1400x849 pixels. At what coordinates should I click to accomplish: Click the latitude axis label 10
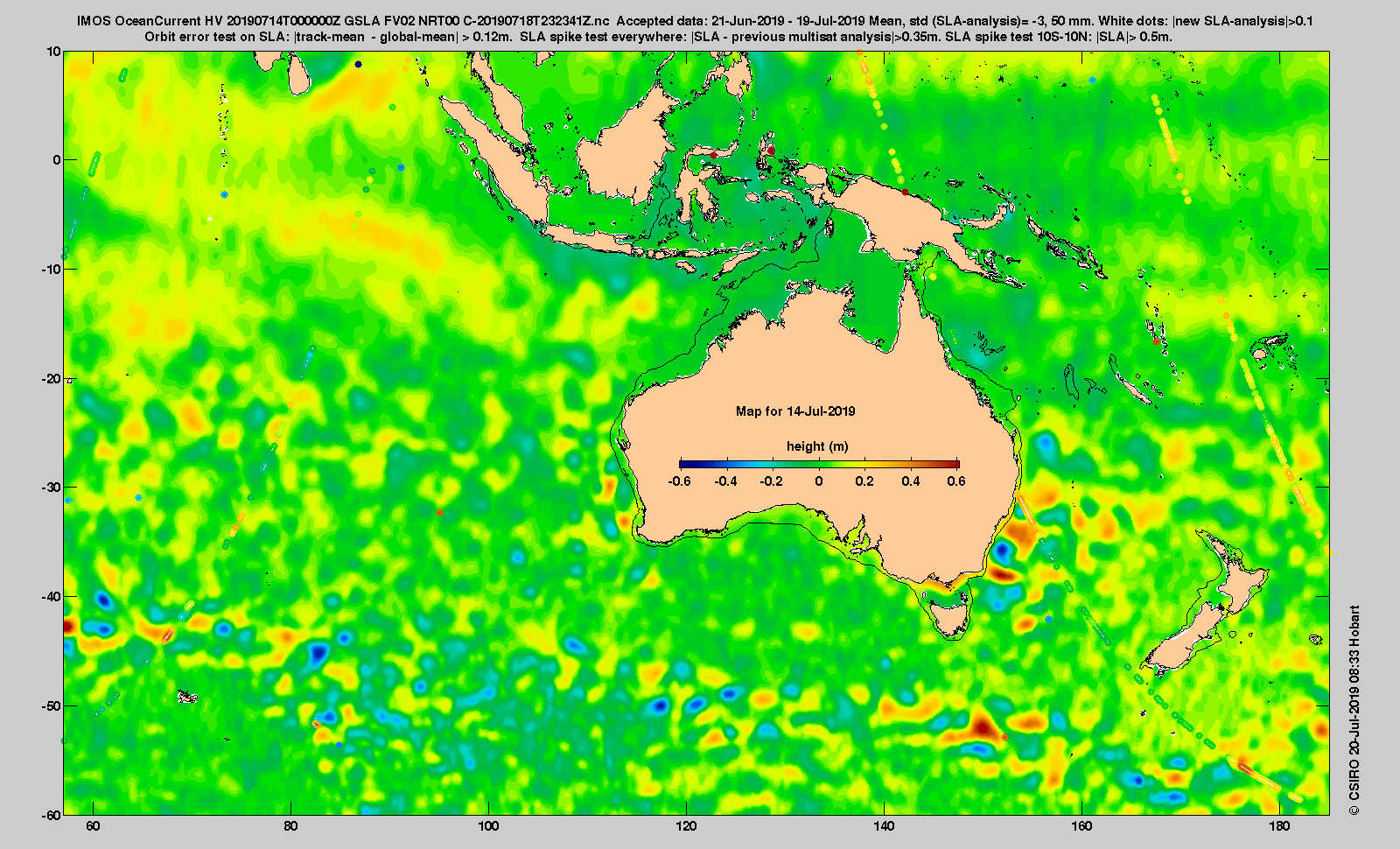click(54, 52)
